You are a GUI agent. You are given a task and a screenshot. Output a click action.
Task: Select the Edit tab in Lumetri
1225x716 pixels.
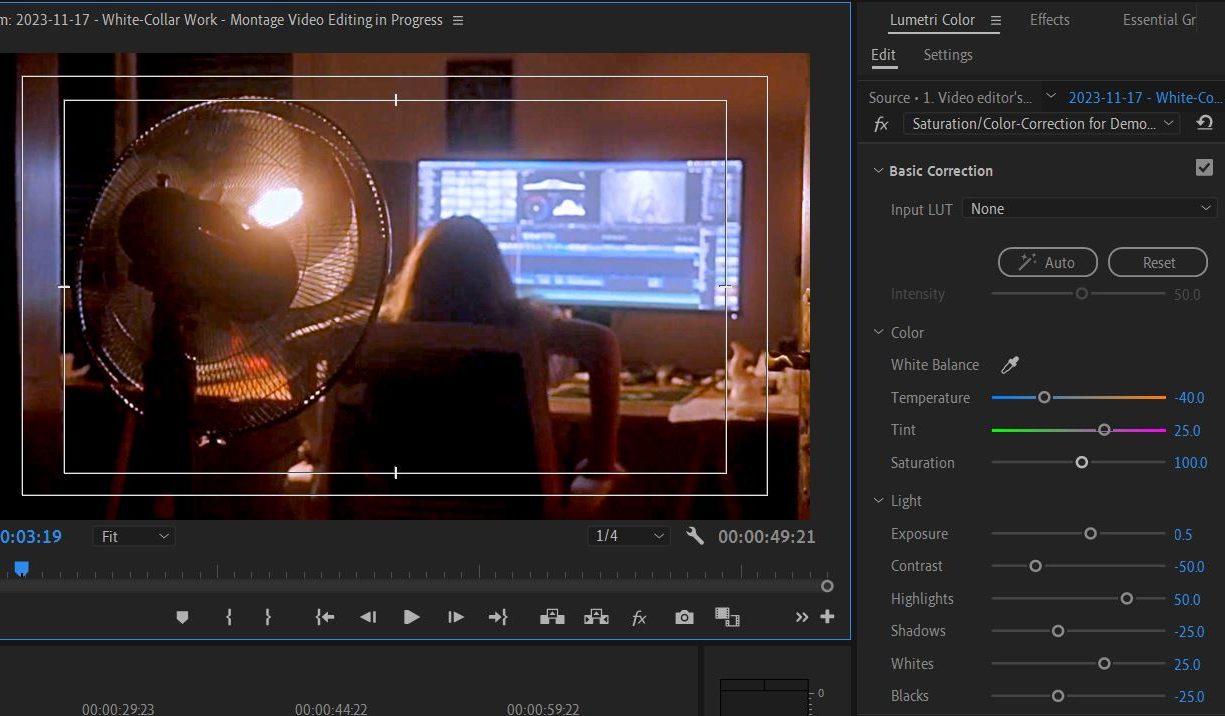click(883, 55)
